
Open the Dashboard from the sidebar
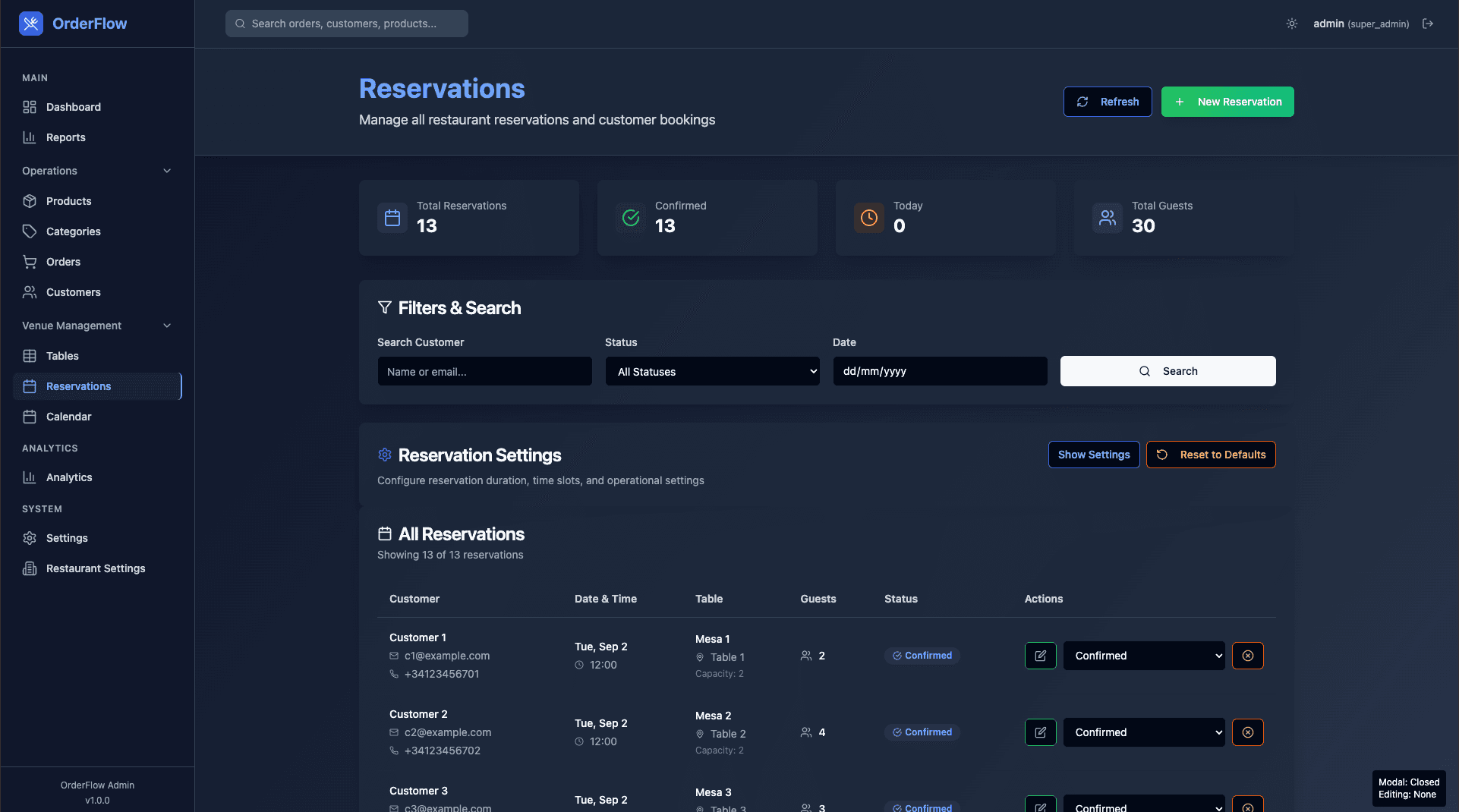(73, 107)
